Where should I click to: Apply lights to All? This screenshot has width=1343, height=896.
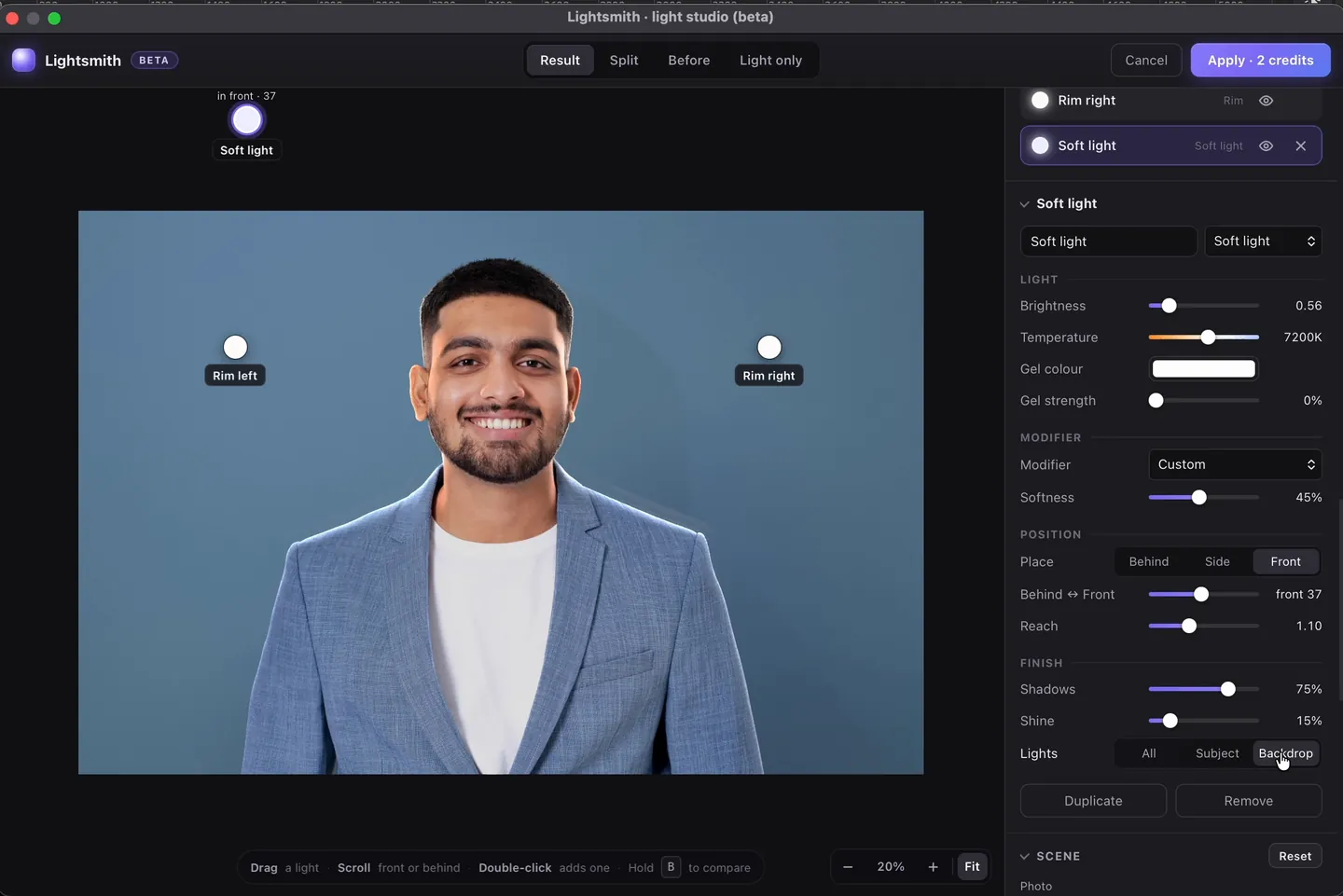pyautogui.click(x=1149, y=753)
